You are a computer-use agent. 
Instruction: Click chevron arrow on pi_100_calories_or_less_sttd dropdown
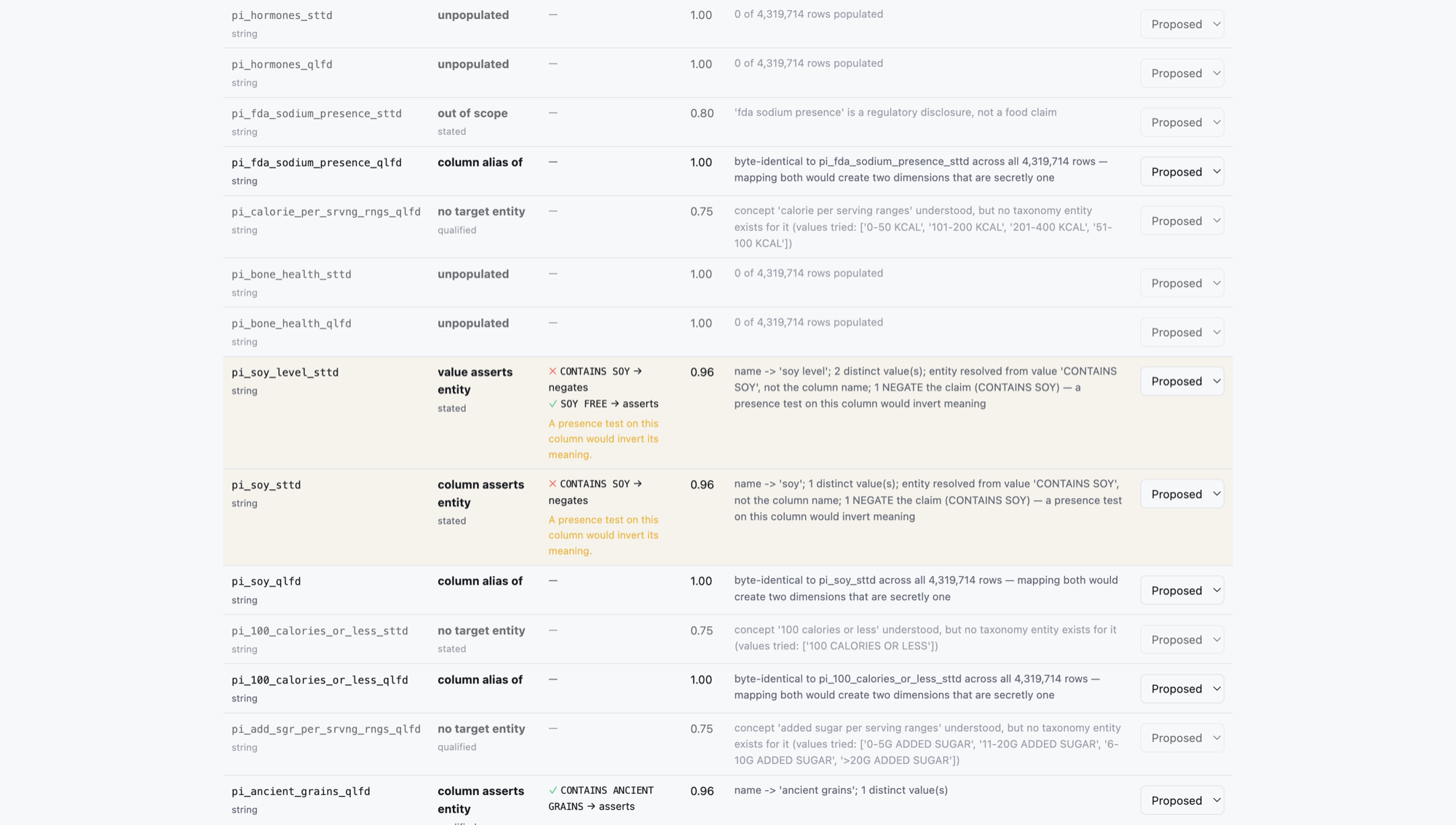[1216, 640]
